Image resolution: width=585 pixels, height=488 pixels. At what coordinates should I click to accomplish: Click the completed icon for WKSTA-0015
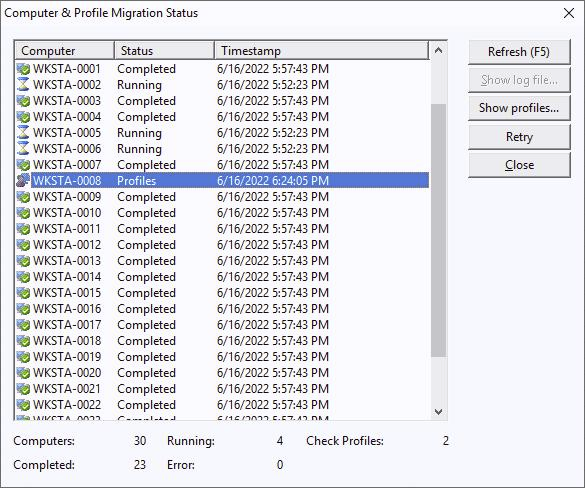point(23,293)
